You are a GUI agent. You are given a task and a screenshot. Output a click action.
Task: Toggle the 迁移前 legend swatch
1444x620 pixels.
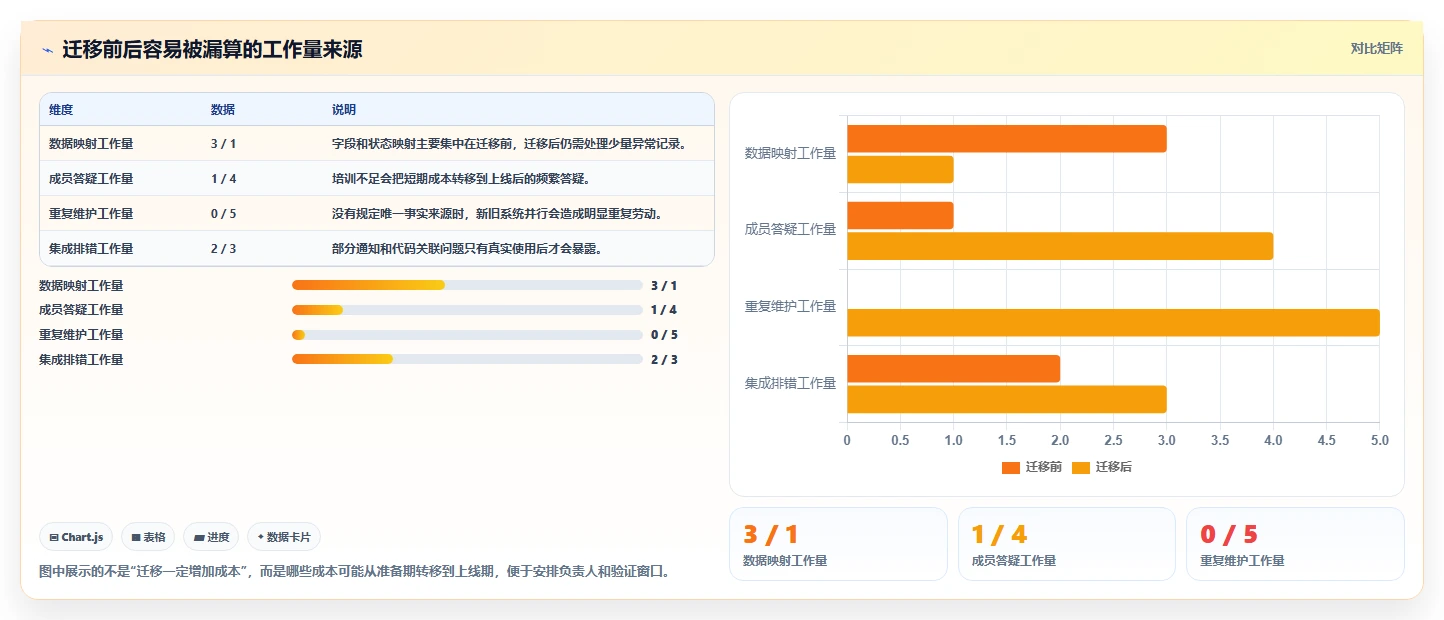[x=1011, y=467]
